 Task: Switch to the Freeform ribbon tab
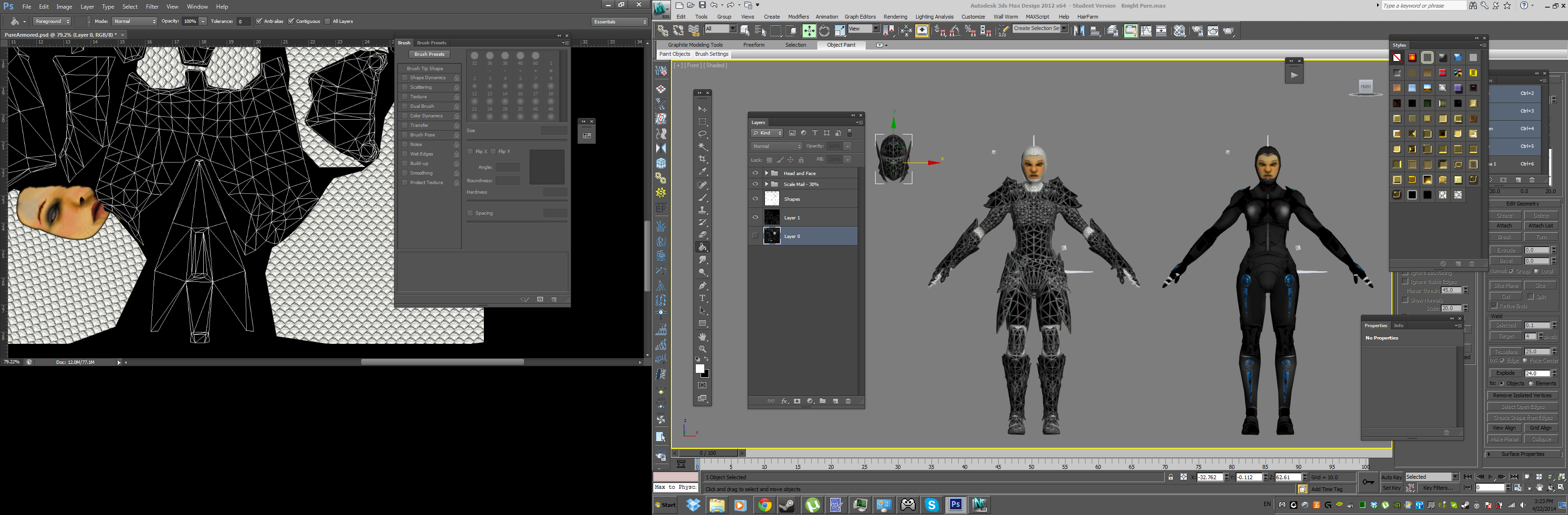point(753,45)
